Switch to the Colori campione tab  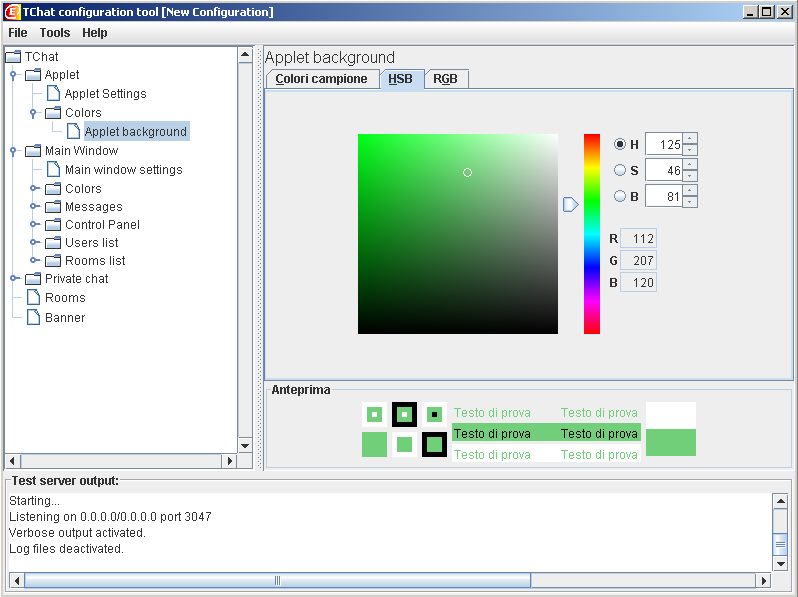(322, 79)
